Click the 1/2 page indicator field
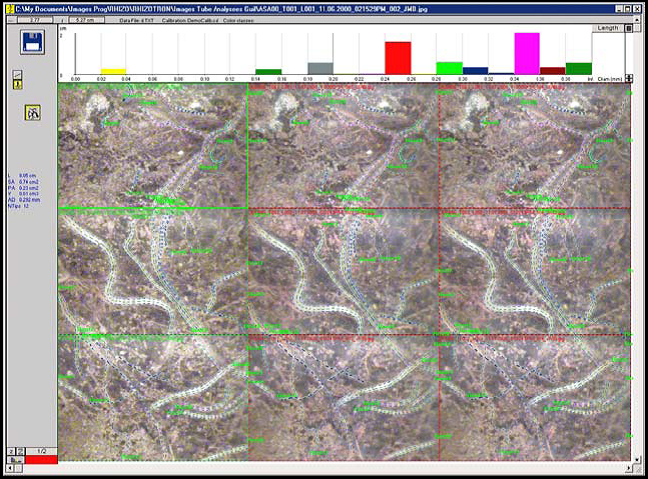Viewport: 648px width, 479px height. (x=39, y=452)
